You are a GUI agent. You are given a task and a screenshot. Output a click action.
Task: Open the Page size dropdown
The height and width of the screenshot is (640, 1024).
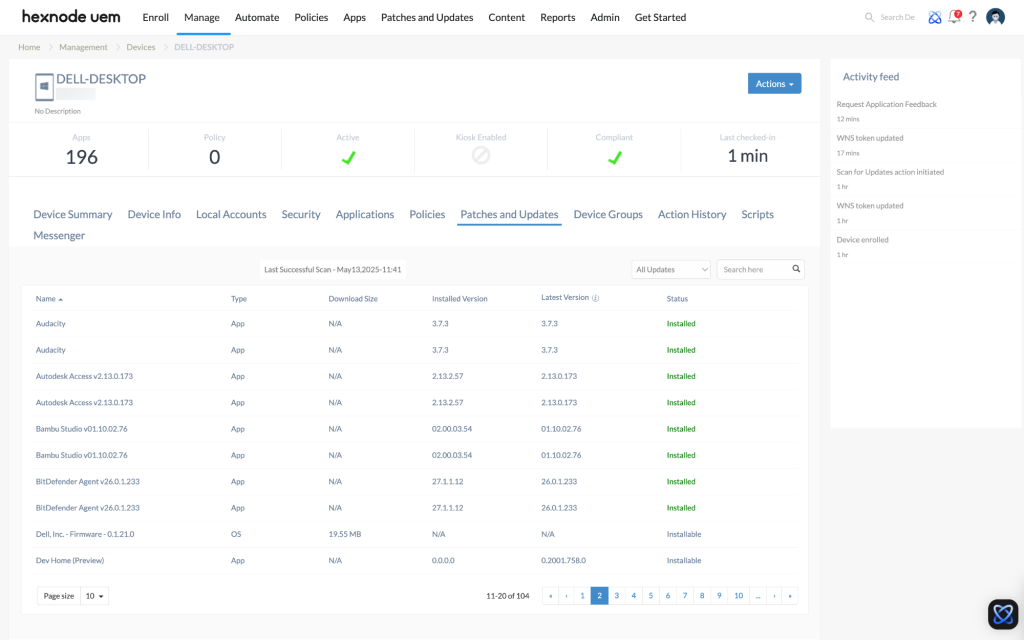click(94, 595)
